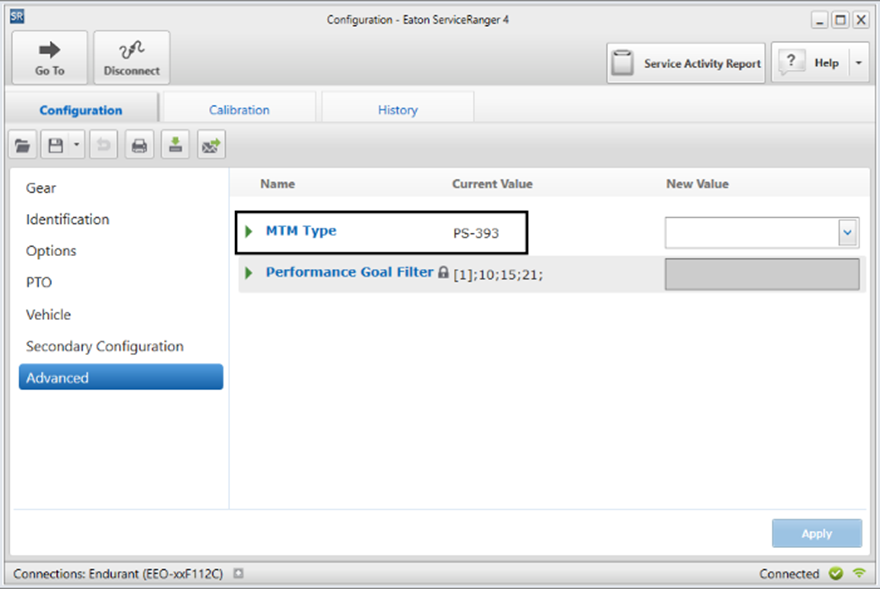The image size is (880, 589).
Task: Disconnect from the vehicle
Action: pos(131,58)
